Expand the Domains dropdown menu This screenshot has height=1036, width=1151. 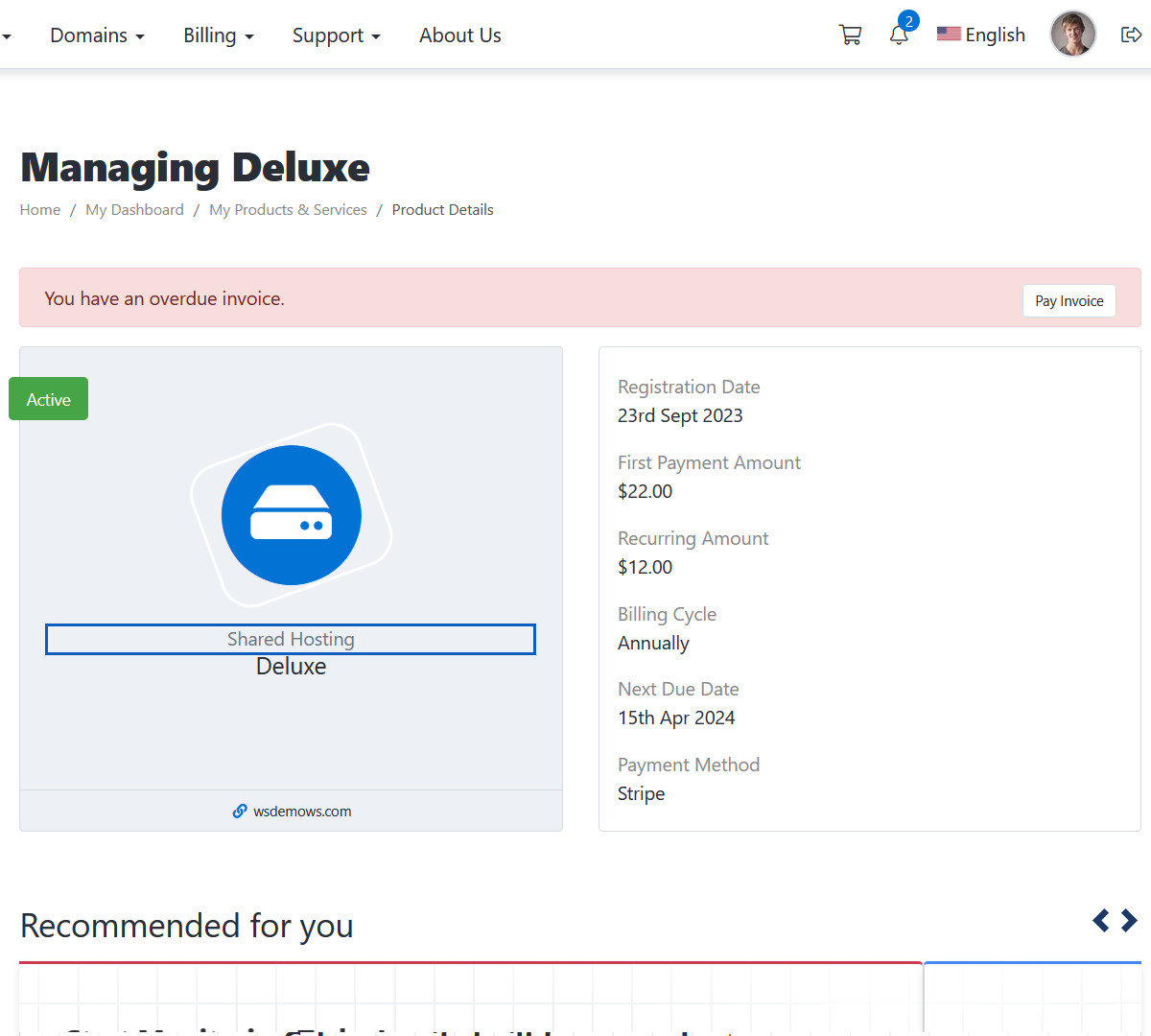tap(97, 35)
